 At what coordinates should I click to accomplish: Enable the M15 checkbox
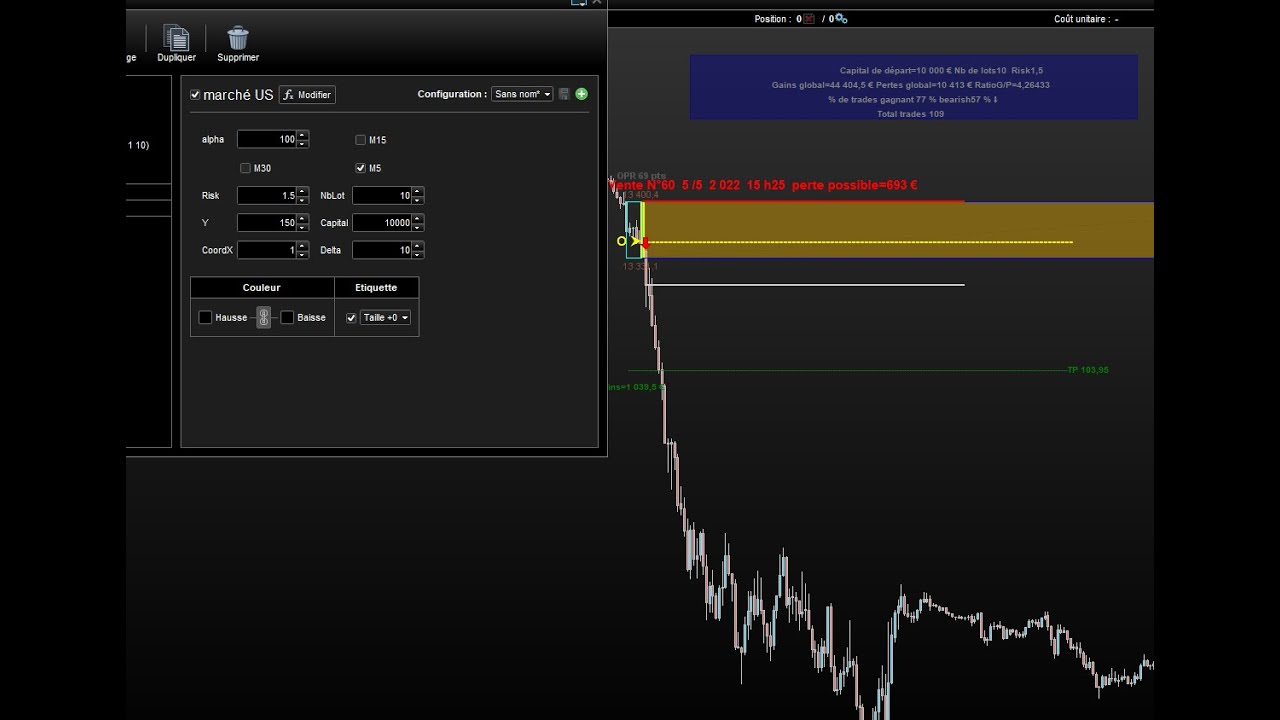tap(360, 140)
